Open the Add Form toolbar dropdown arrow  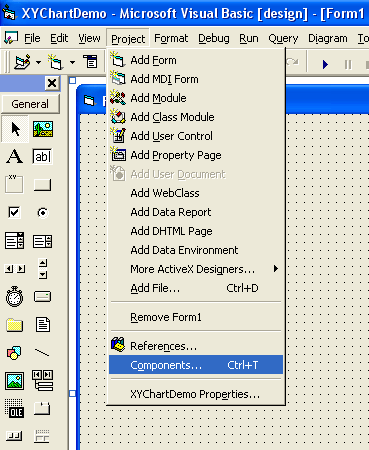pos(72,62)
